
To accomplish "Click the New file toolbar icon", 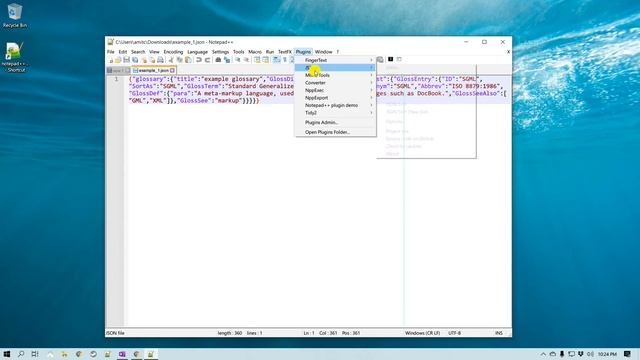I will coord(111,60).
